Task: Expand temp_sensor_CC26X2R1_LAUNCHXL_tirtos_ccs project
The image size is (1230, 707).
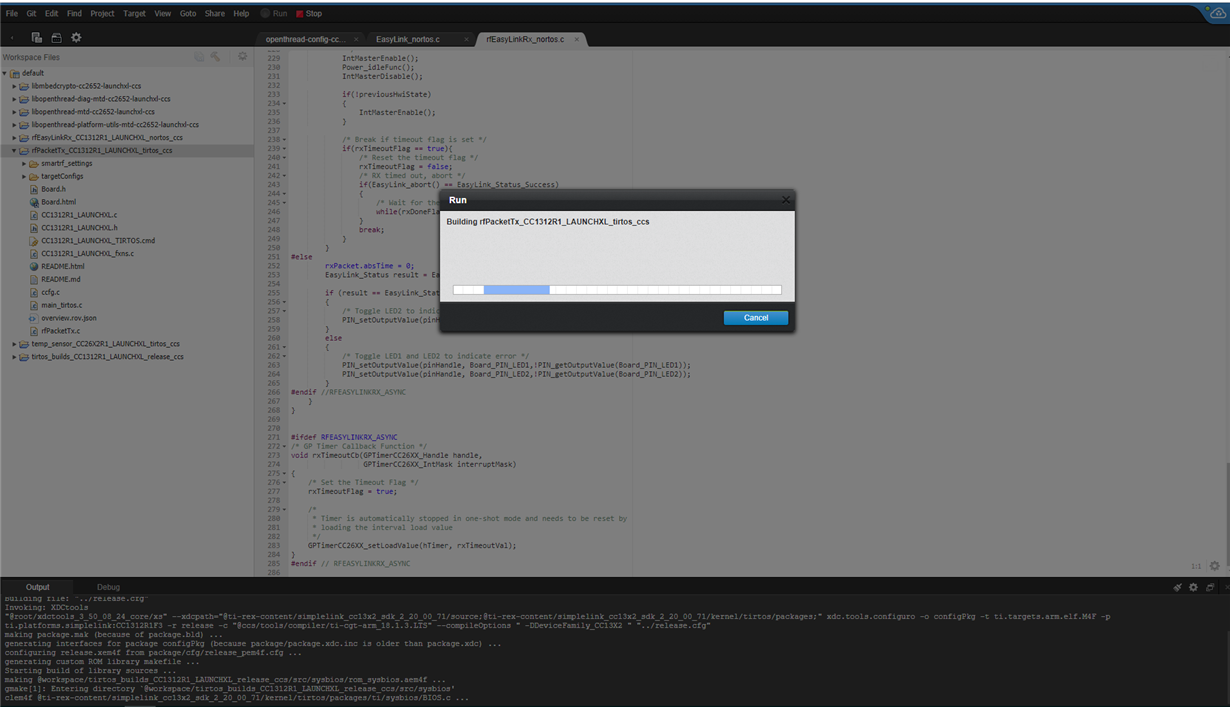Action: pos(14,344)
